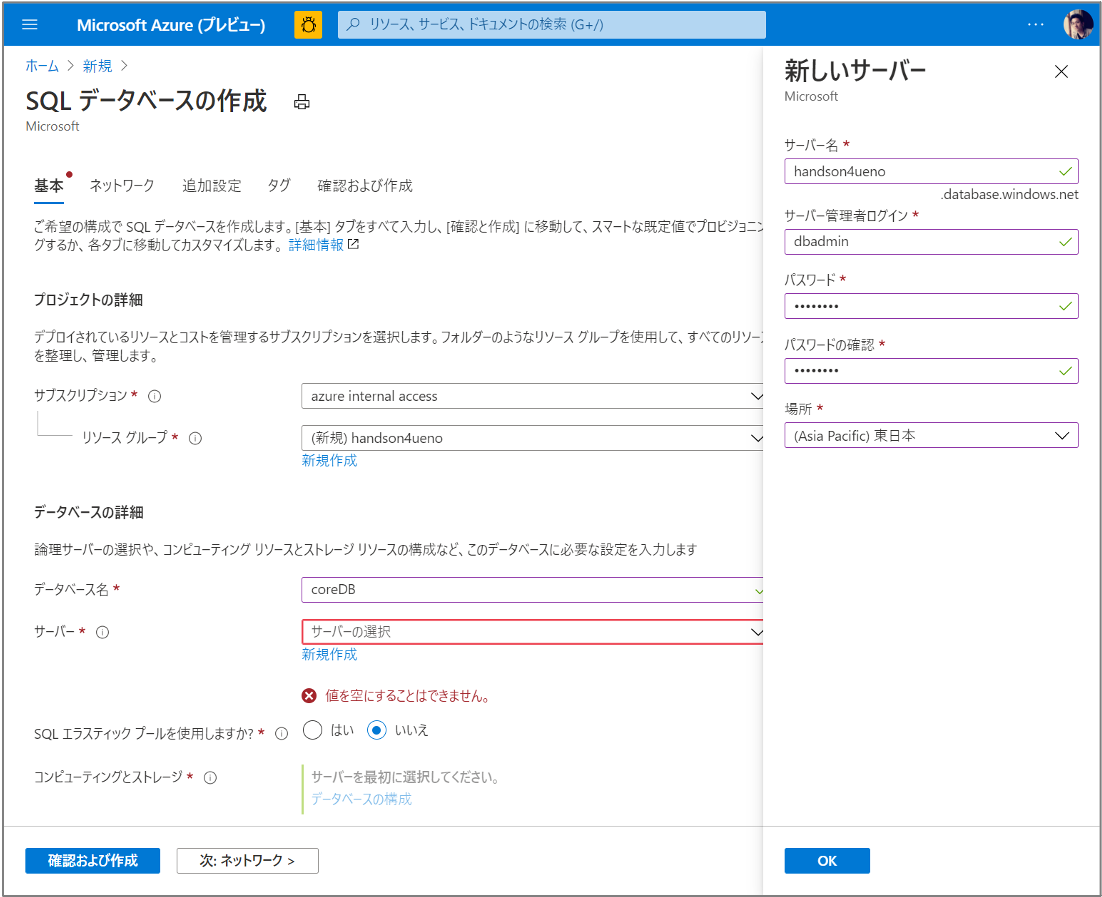Screen dimensions: 1102x897
Task: Open the データベースの構成 link
Action: point(361,799)
